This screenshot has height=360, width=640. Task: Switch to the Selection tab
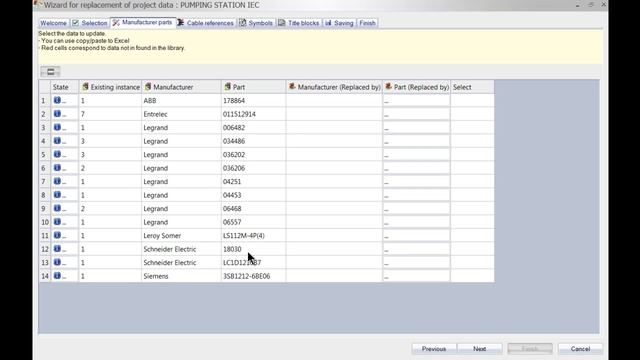89,23
